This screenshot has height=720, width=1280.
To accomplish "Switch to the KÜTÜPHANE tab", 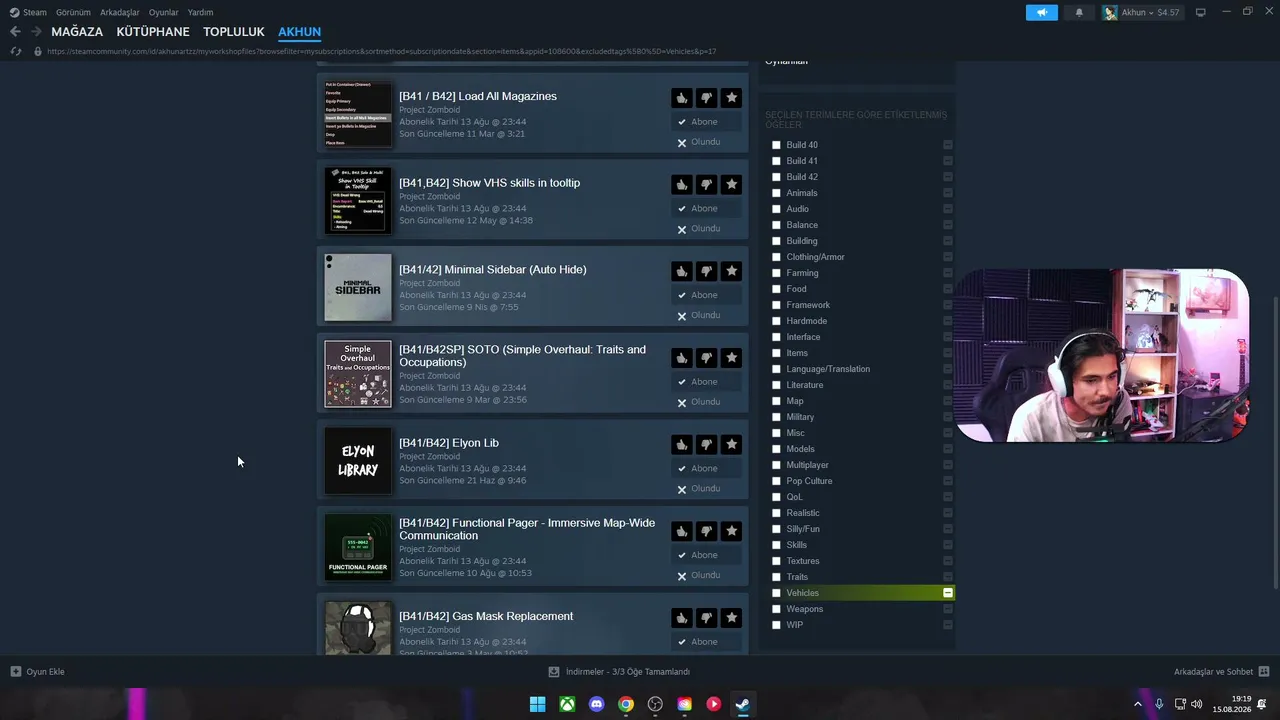I will click(153, 32).
